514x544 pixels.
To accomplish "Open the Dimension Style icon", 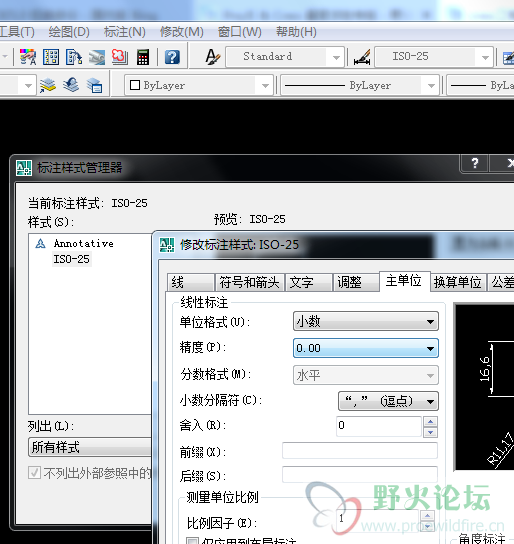I will pyautogui.click(x=362, y=57).
